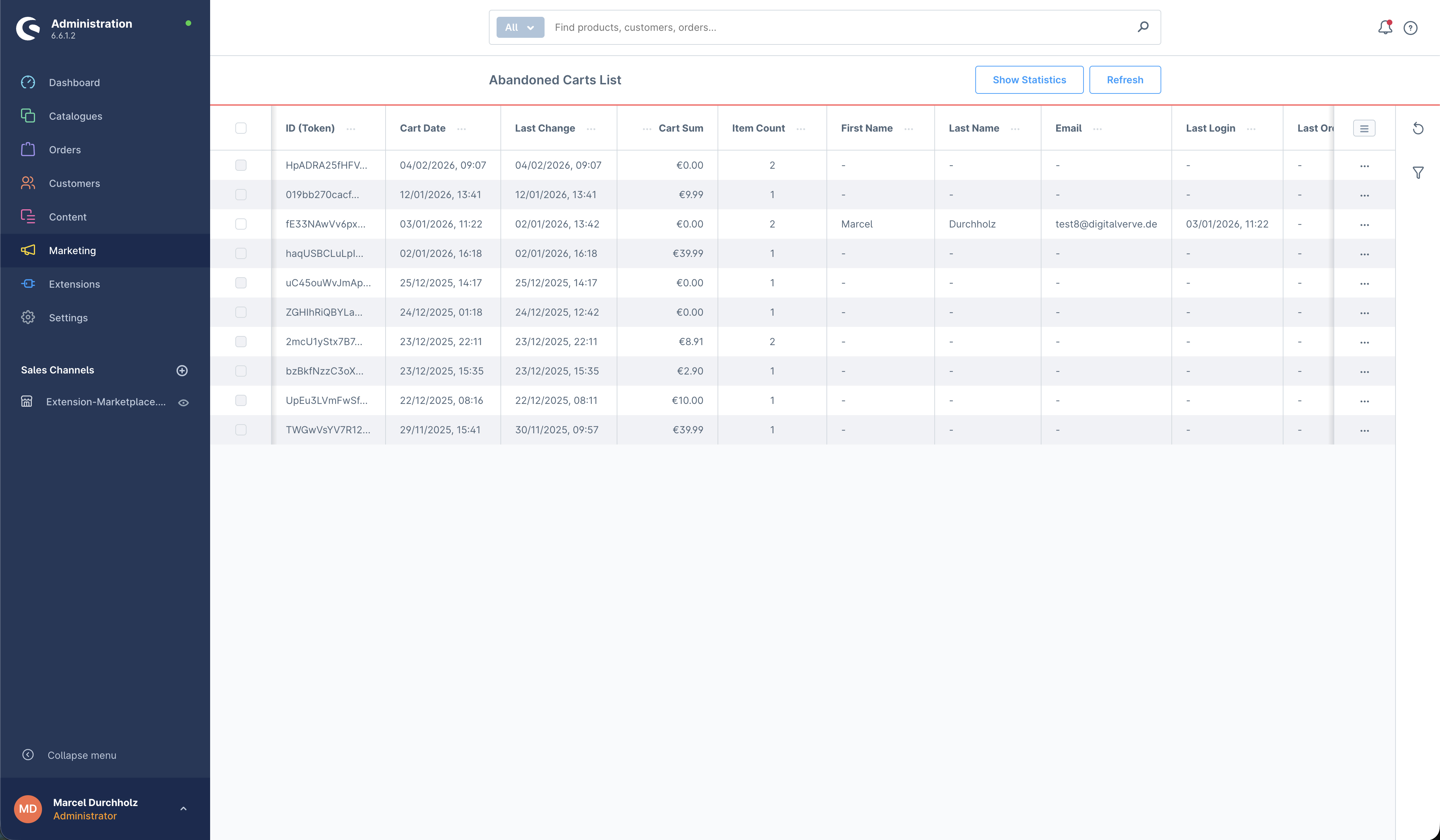Open the All search scope dropdown
The width and height of the screenshot is (1440, 840).
pos(520,27)
